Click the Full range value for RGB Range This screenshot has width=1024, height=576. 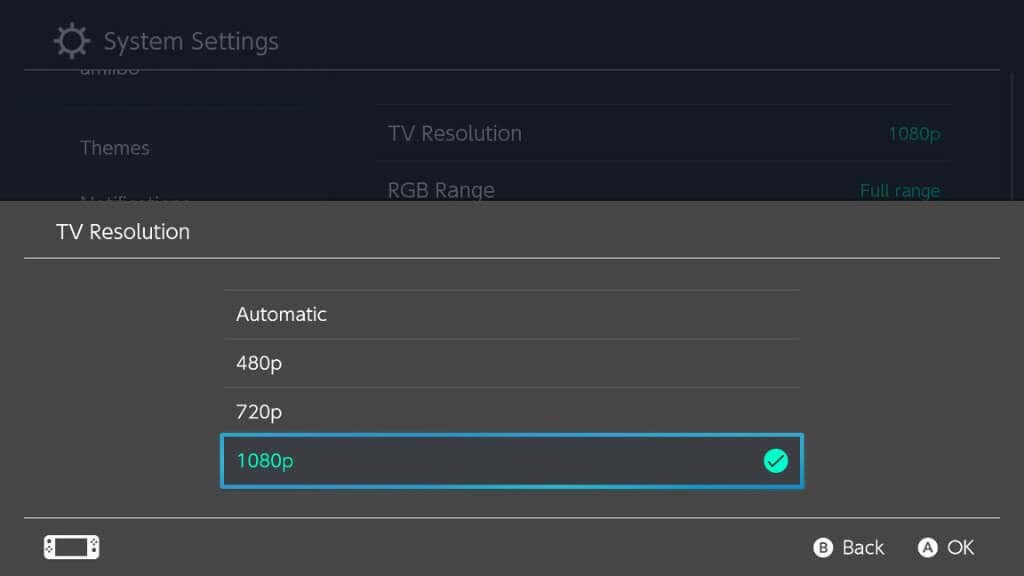click(x=899, y=190)
